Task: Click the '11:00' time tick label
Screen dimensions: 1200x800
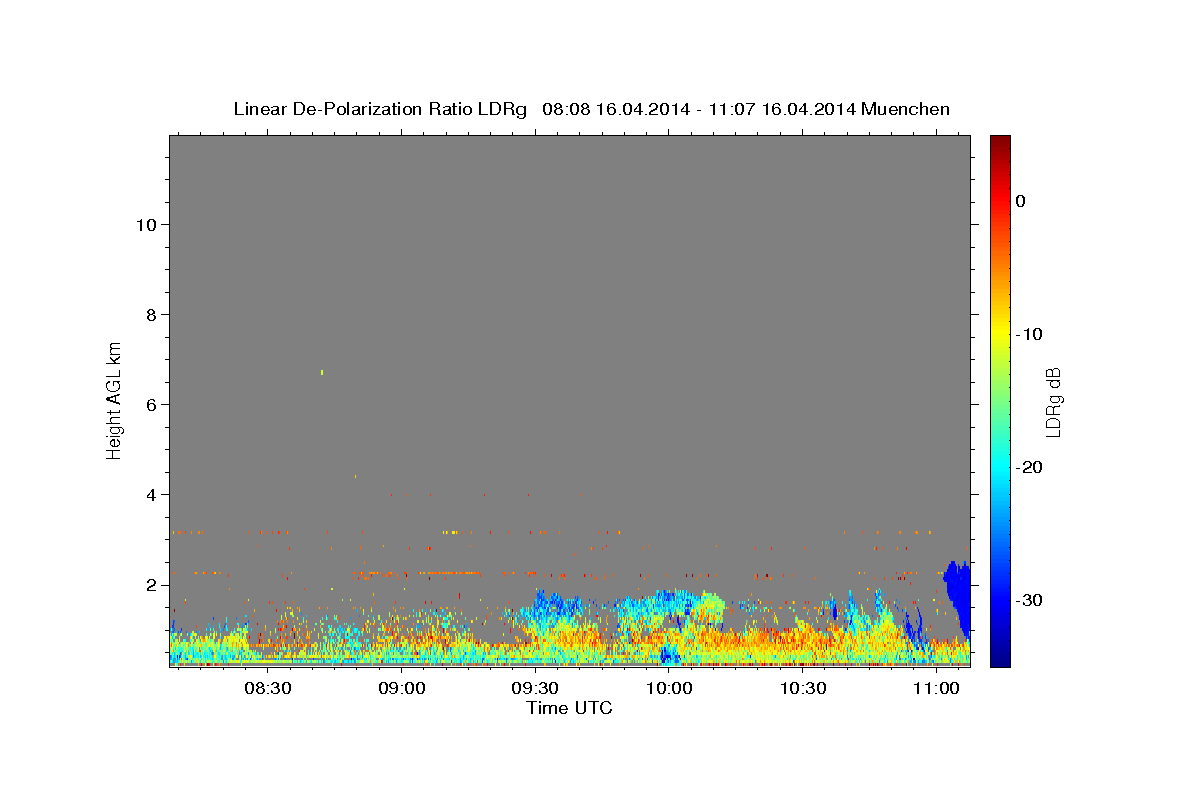Action: point(936,689)
